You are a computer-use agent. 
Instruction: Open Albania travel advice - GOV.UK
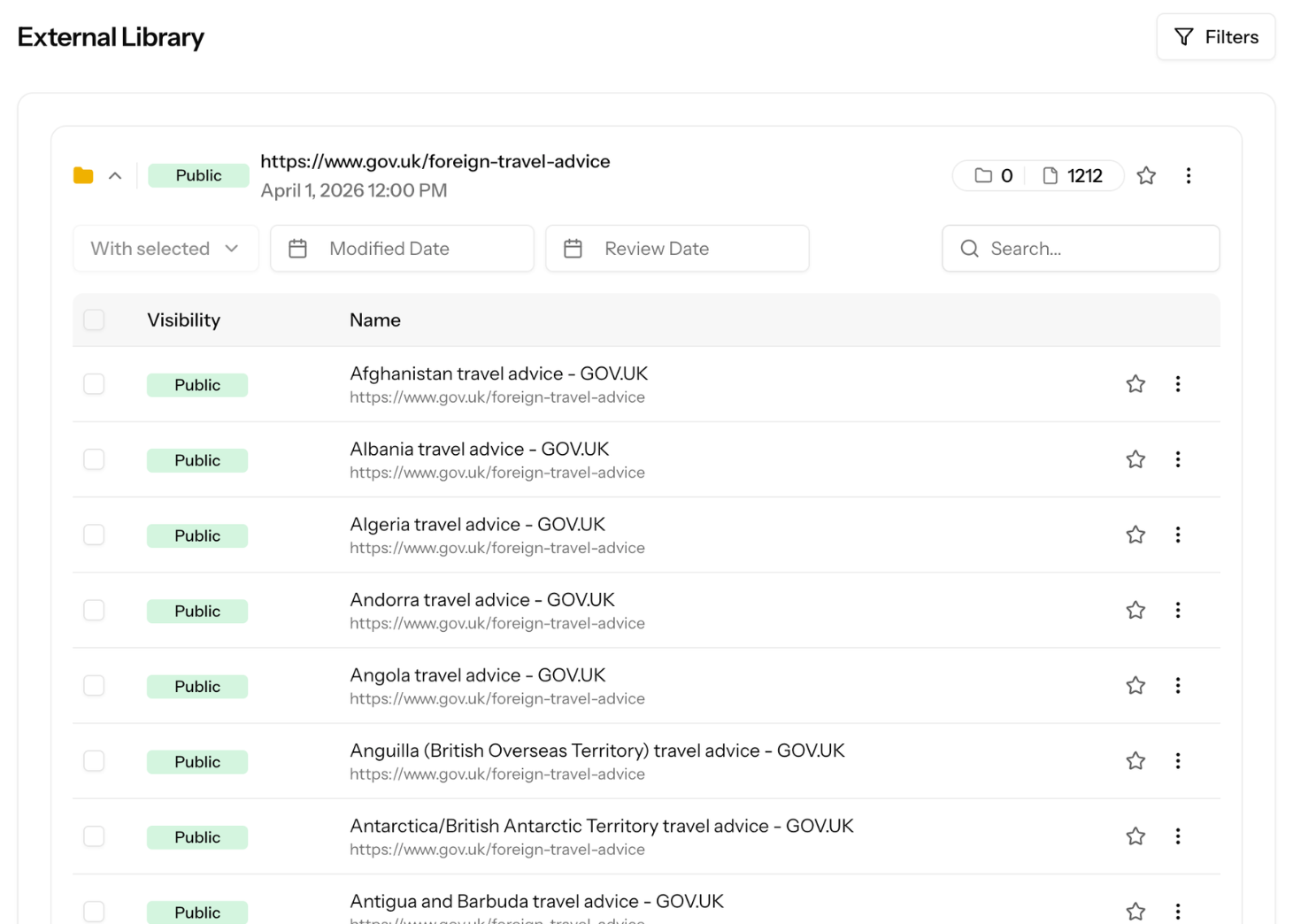(479, 449)
